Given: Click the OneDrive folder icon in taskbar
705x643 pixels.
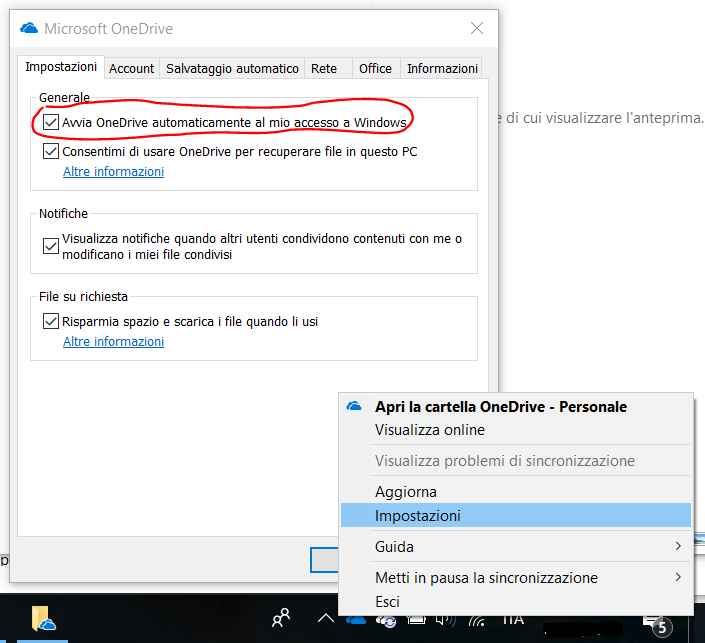Looking at the screenshot, I should tap(42, 620).
